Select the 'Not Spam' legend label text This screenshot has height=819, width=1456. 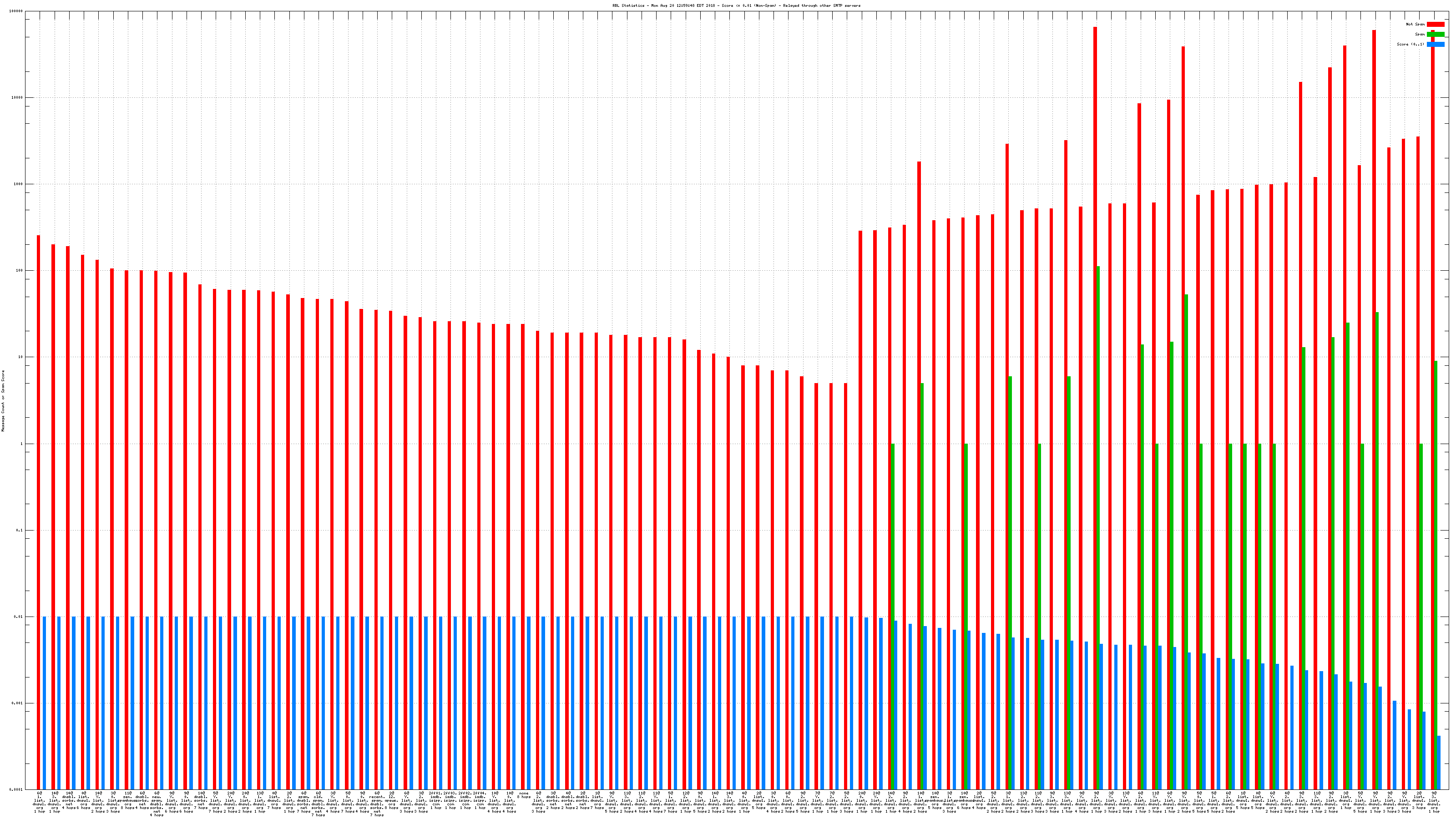click(1416, 24)
